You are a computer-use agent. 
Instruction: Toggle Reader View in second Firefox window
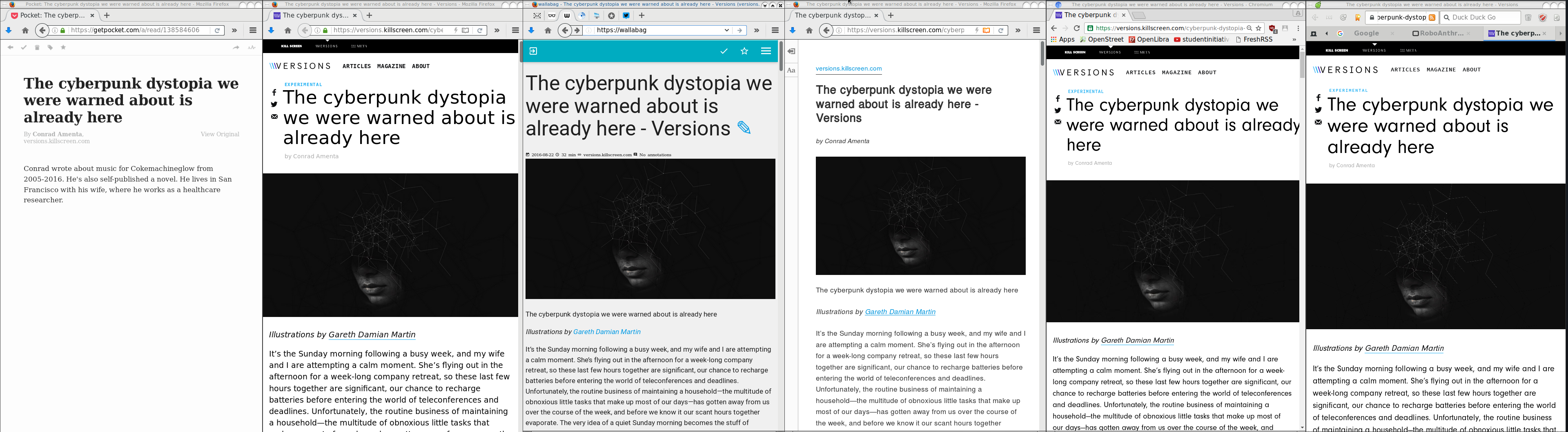[x=465, y=31]
